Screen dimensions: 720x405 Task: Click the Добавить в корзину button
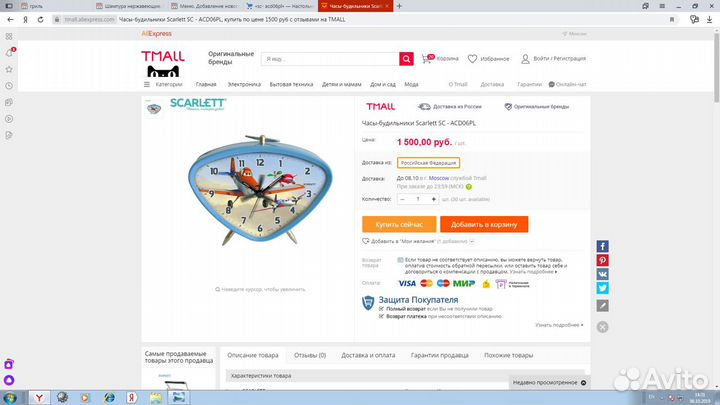484,225
